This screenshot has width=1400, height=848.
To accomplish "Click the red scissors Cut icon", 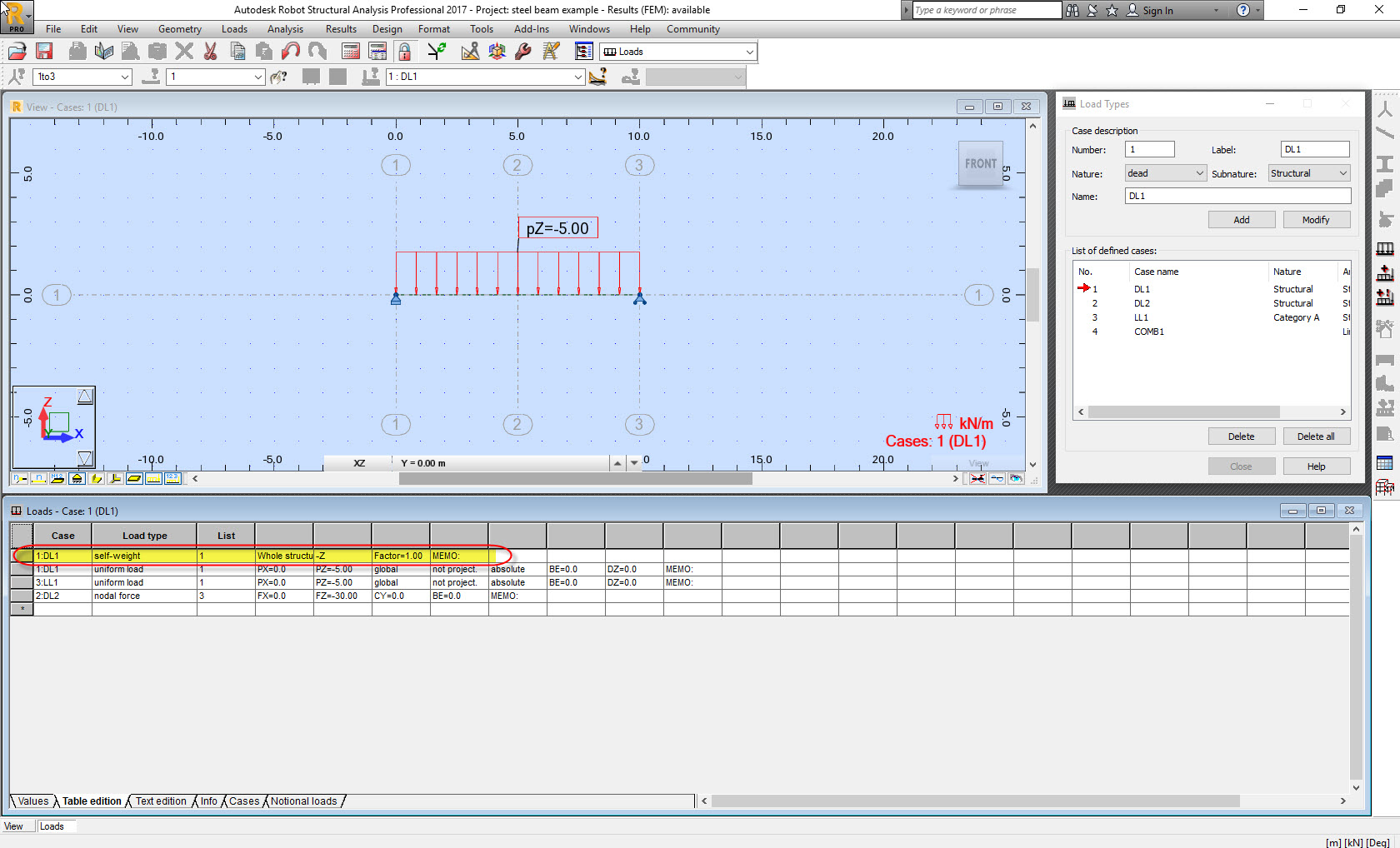I will point(211,52).
